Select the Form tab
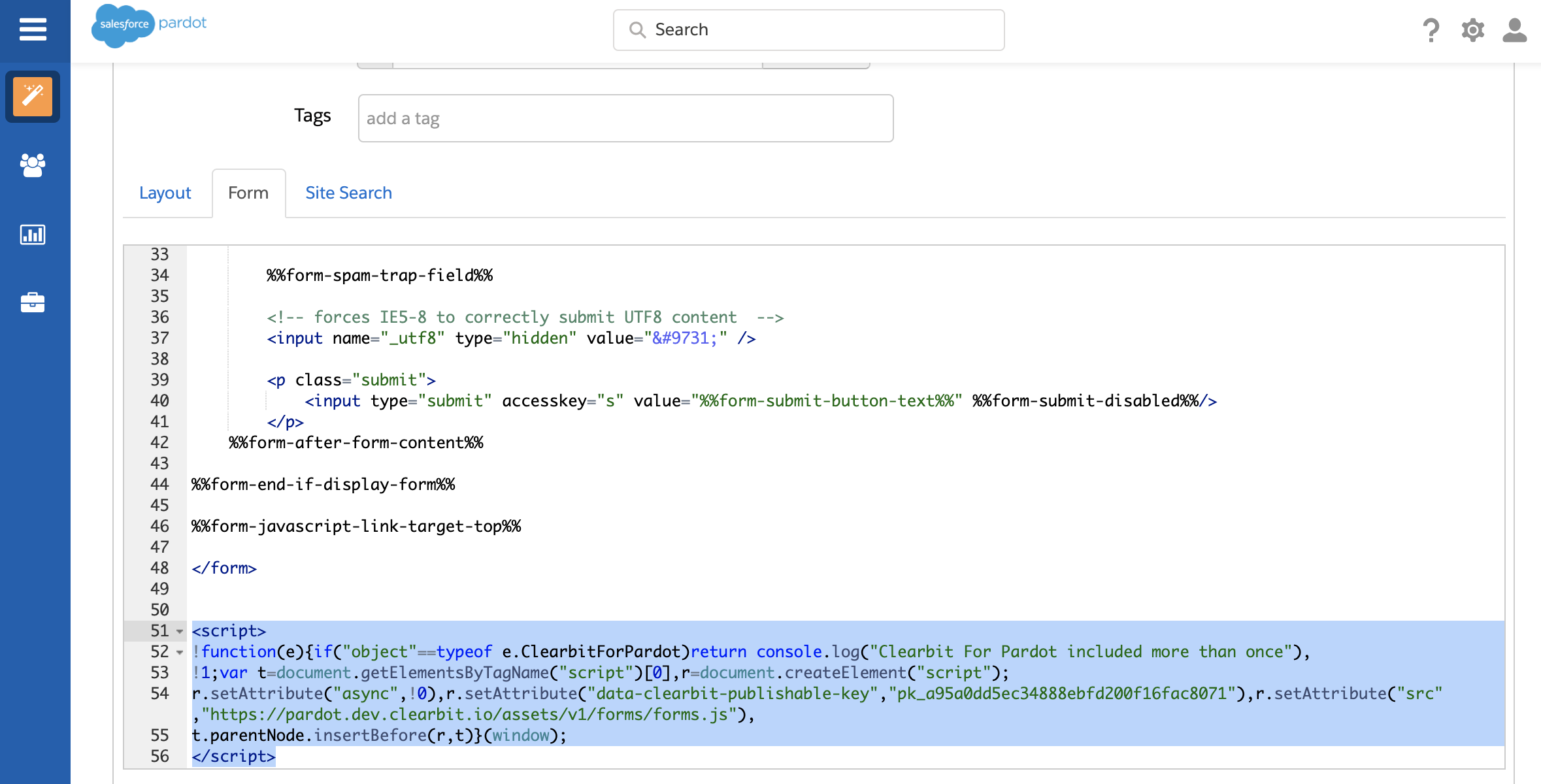Viewport: 1541px width, 784px height. point(248,193)
